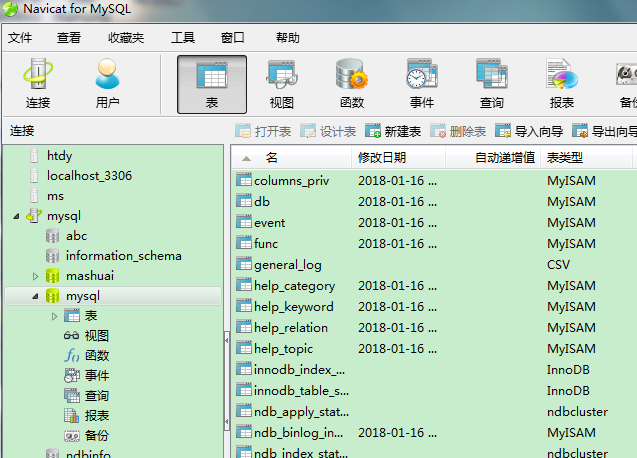Select the localhost_3306 connection

89,176
